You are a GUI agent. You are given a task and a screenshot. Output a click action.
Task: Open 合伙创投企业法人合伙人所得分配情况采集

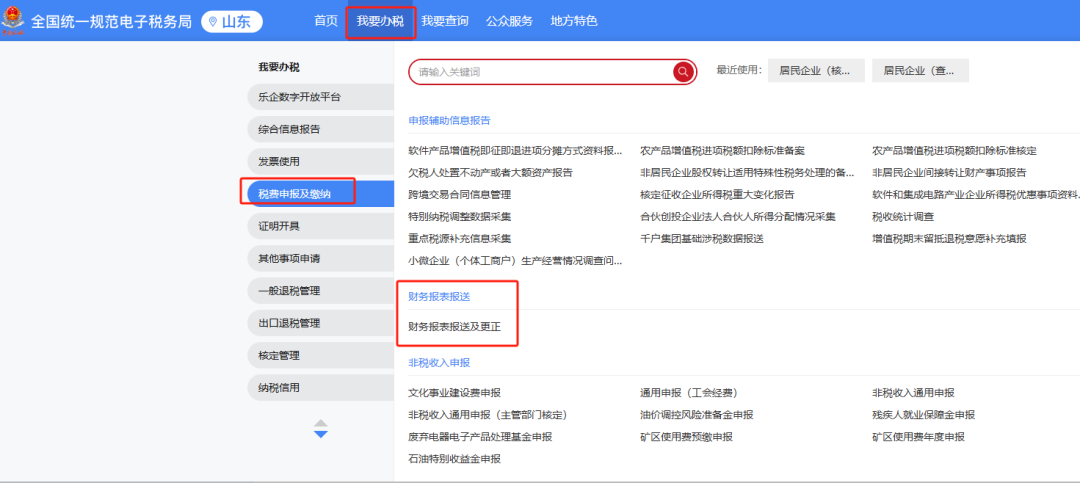pos(738,216)
